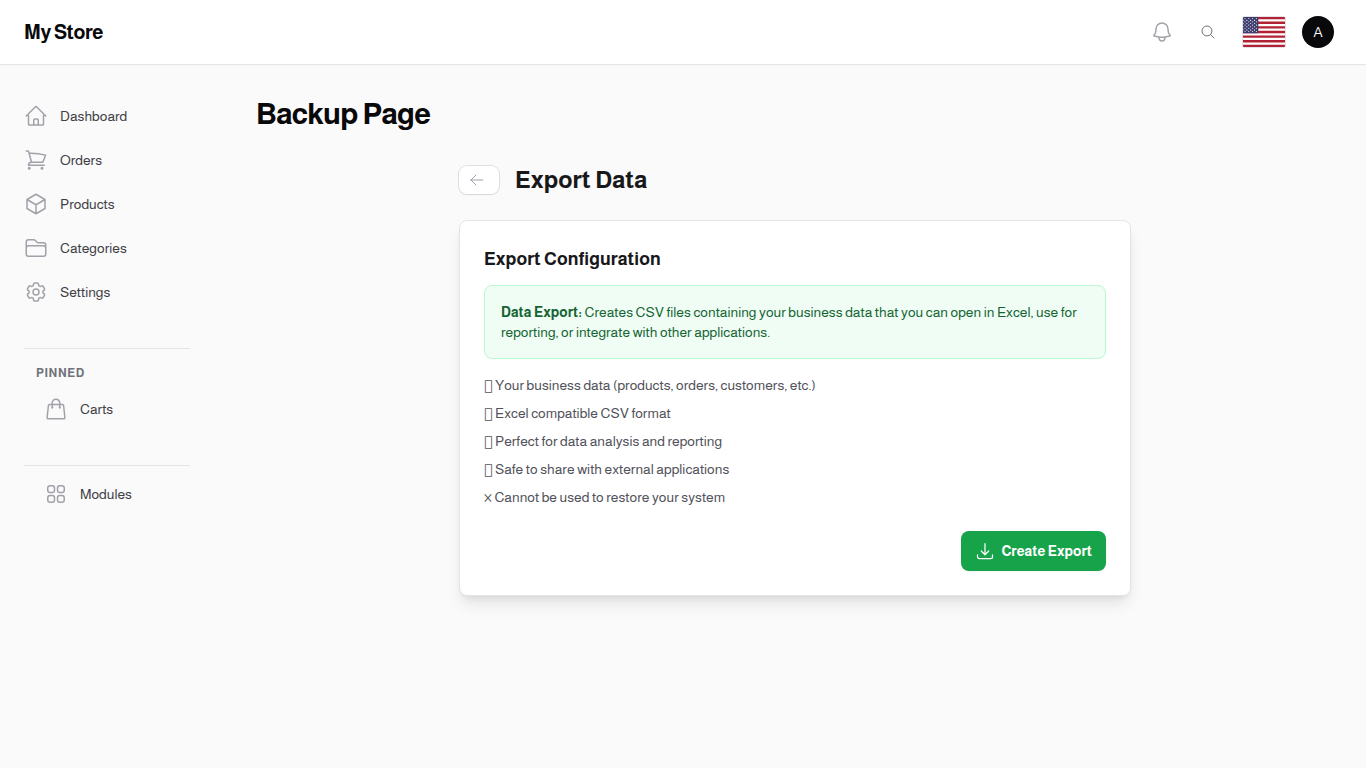
Task: Open the pinned Carts page
Action: pyautogui.click(x=96, y=409)
